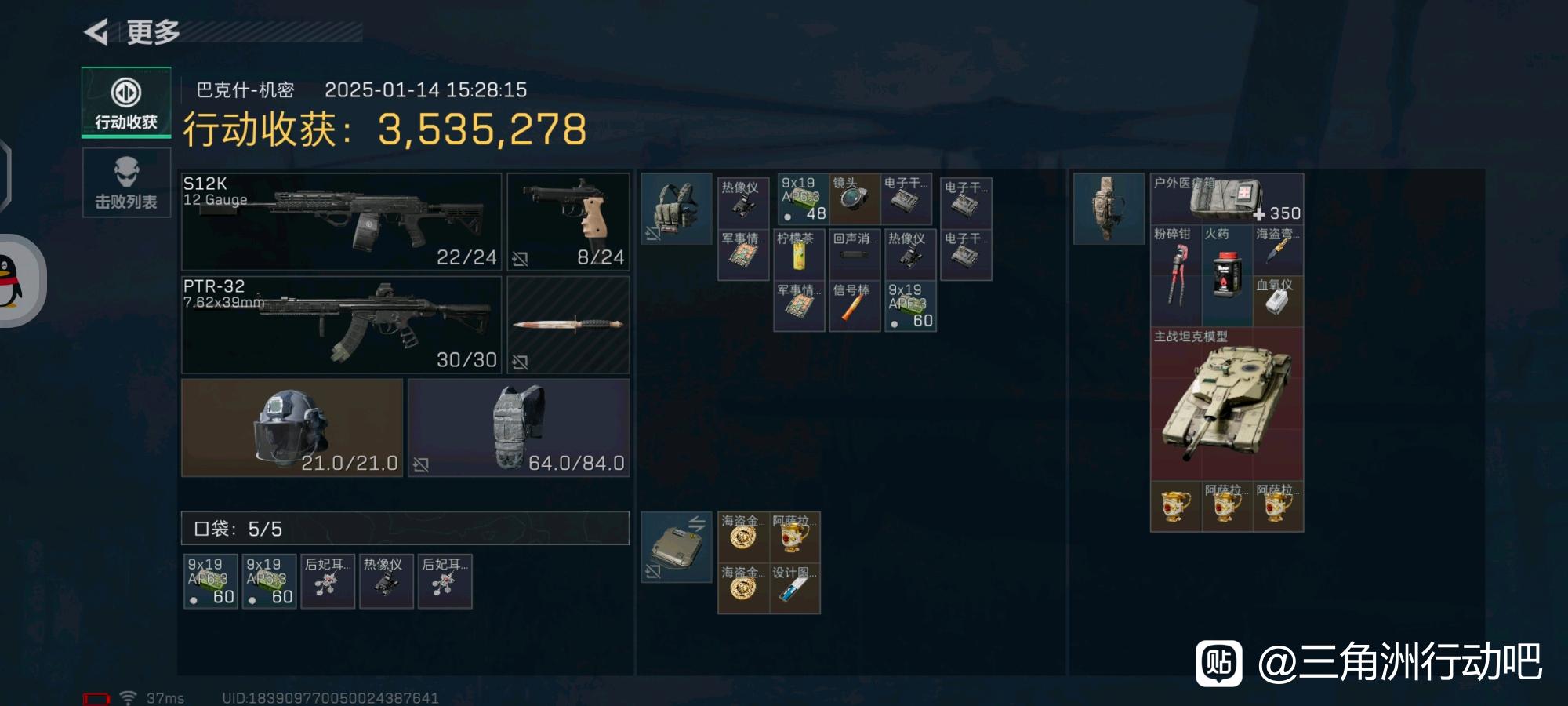Choose the body armor 64.0/84.0

pos(518,428)
